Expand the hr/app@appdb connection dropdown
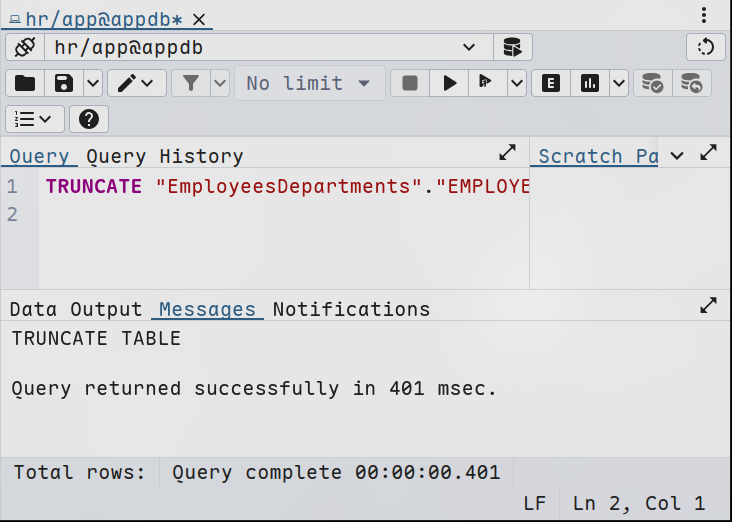732x522 pixels. pos(469,47)
